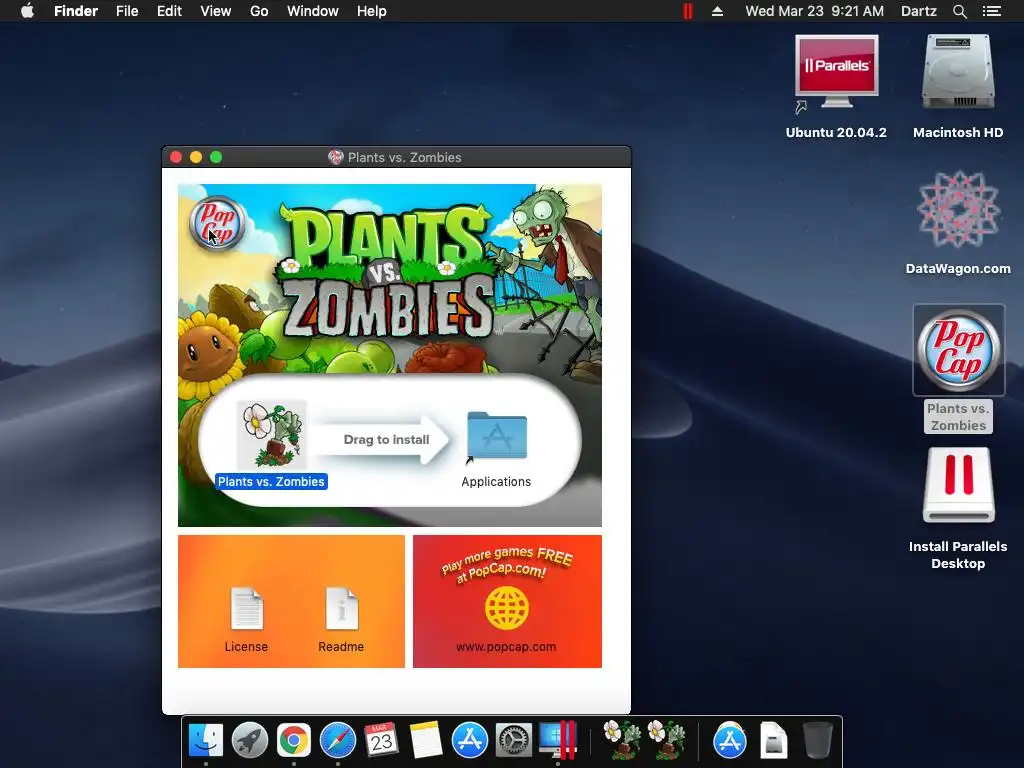Open Notification Center list icon
Screen dimensions: 1024x768
pyautogui.click(x=992, y=11)
